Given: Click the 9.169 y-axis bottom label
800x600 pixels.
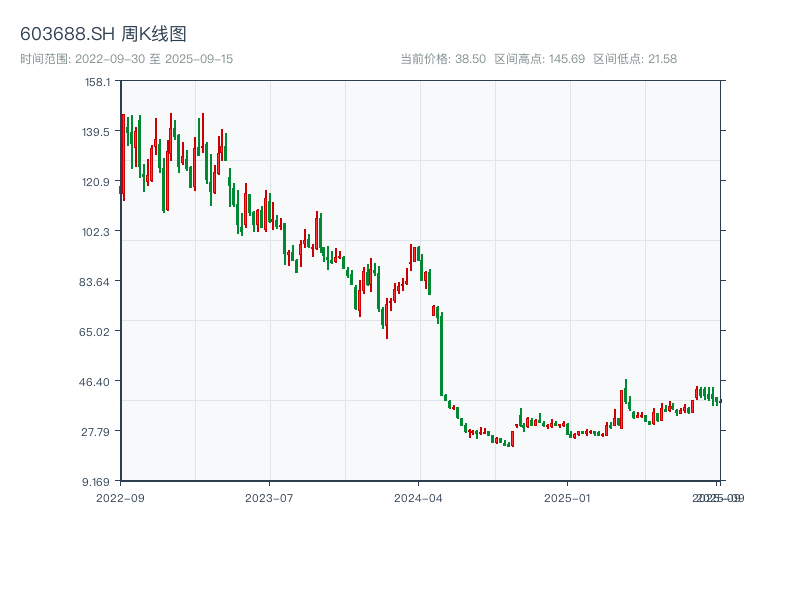Looking at the screenshot, I should point(98,481).
